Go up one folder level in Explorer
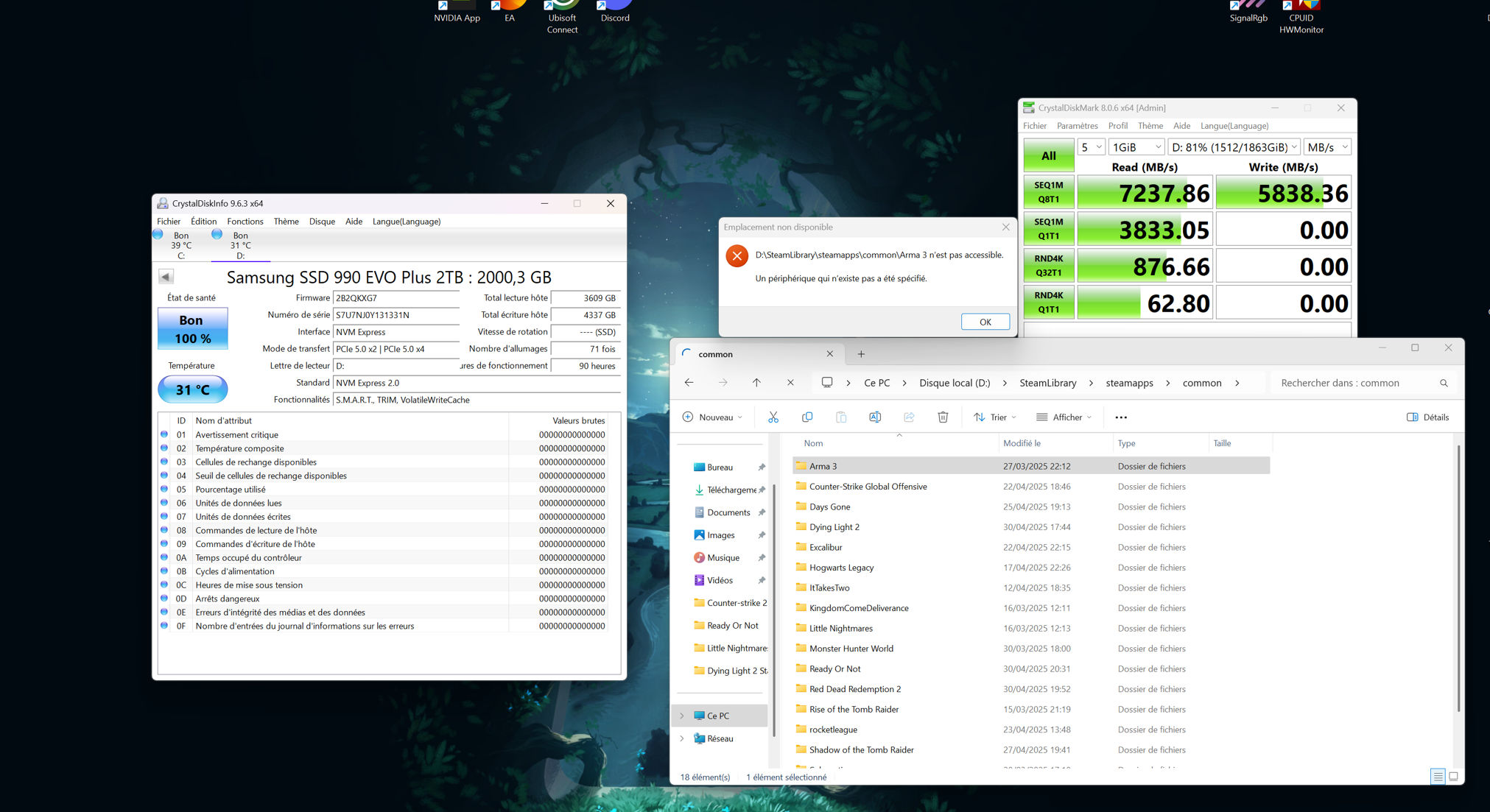The height and width of the screenshot is (812, 1490). [x=756, y=383]
